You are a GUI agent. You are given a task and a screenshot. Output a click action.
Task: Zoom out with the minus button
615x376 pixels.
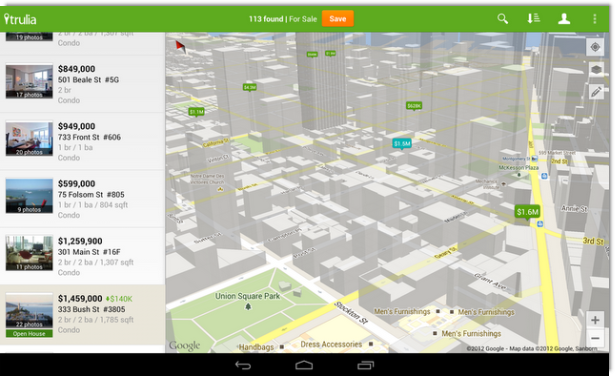pos(595,338)
